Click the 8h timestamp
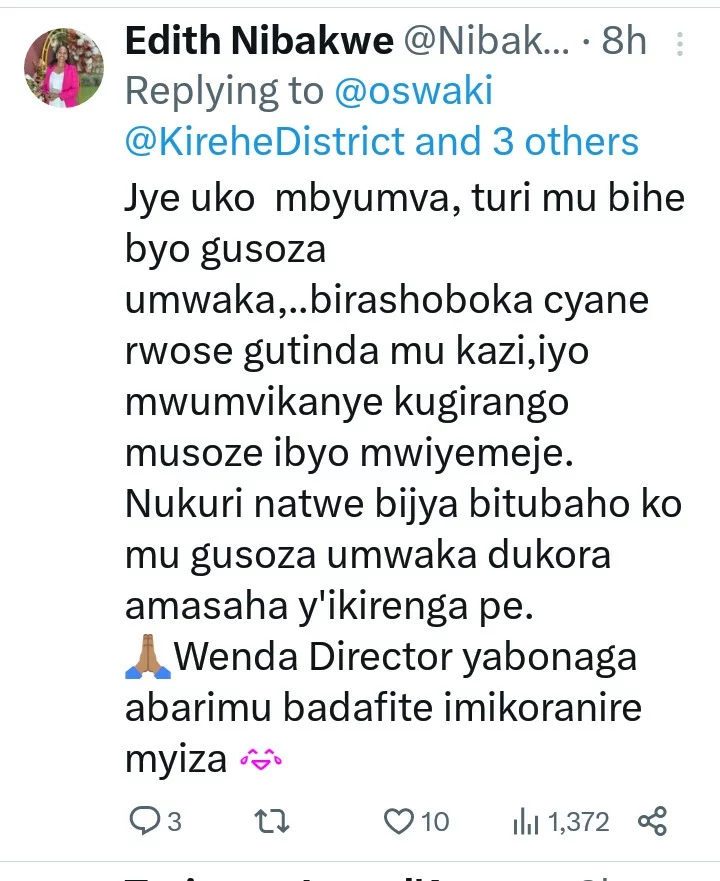The width and height of the screenshot is (720, 881). point(624,41)
